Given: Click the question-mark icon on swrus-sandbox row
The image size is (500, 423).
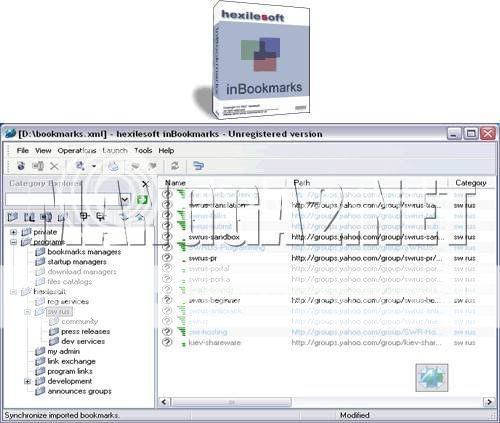Looking at the screenshot, I should (x=167, y=237).
